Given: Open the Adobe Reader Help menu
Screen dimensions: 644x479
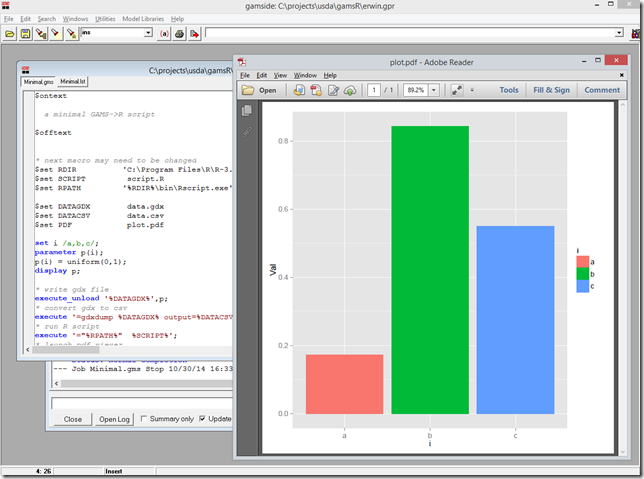Looking at the screenshot, I should point(330,75).
